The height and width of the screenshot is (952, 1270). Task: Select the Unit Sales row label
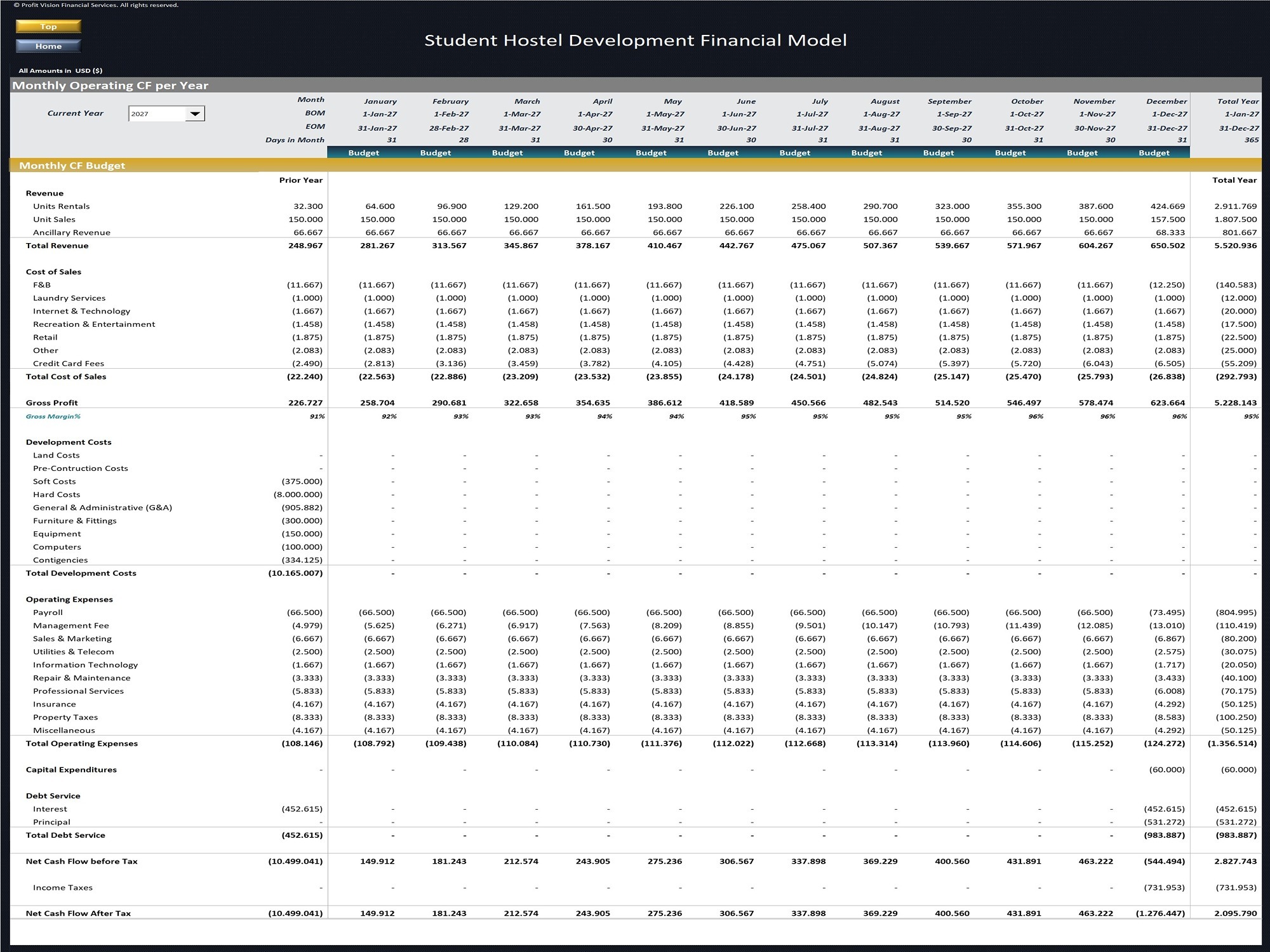pyautogui.click(x=54, y=220)
